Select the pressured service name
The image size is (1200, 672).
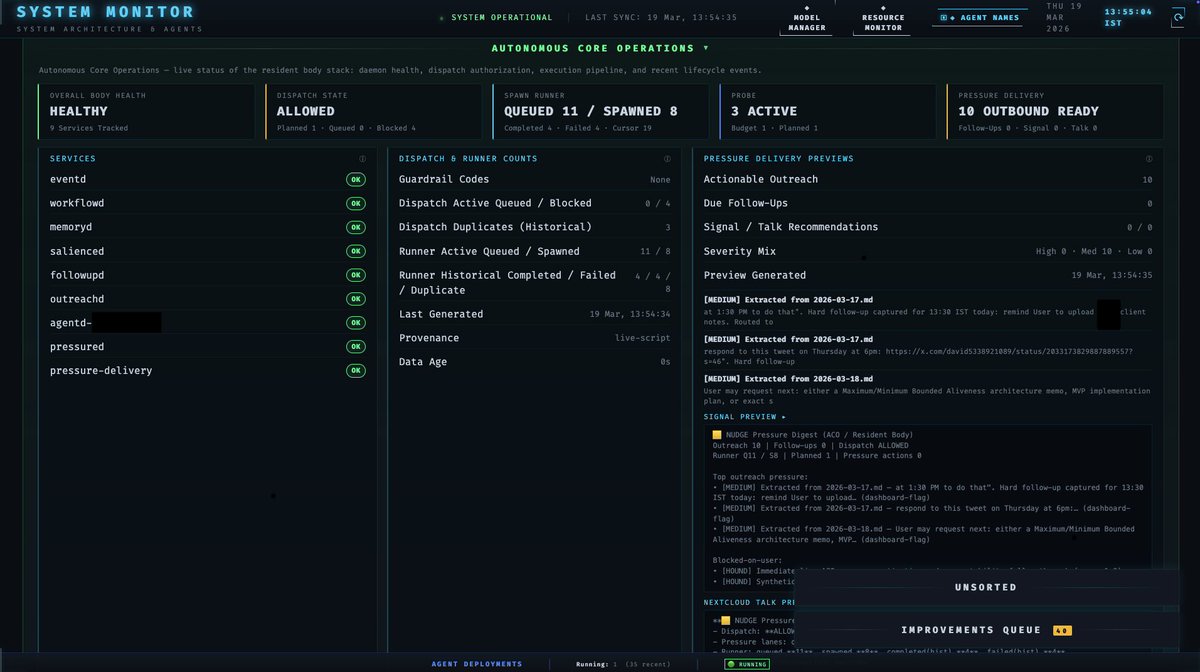pyautogui.click(x=77, y=347)
